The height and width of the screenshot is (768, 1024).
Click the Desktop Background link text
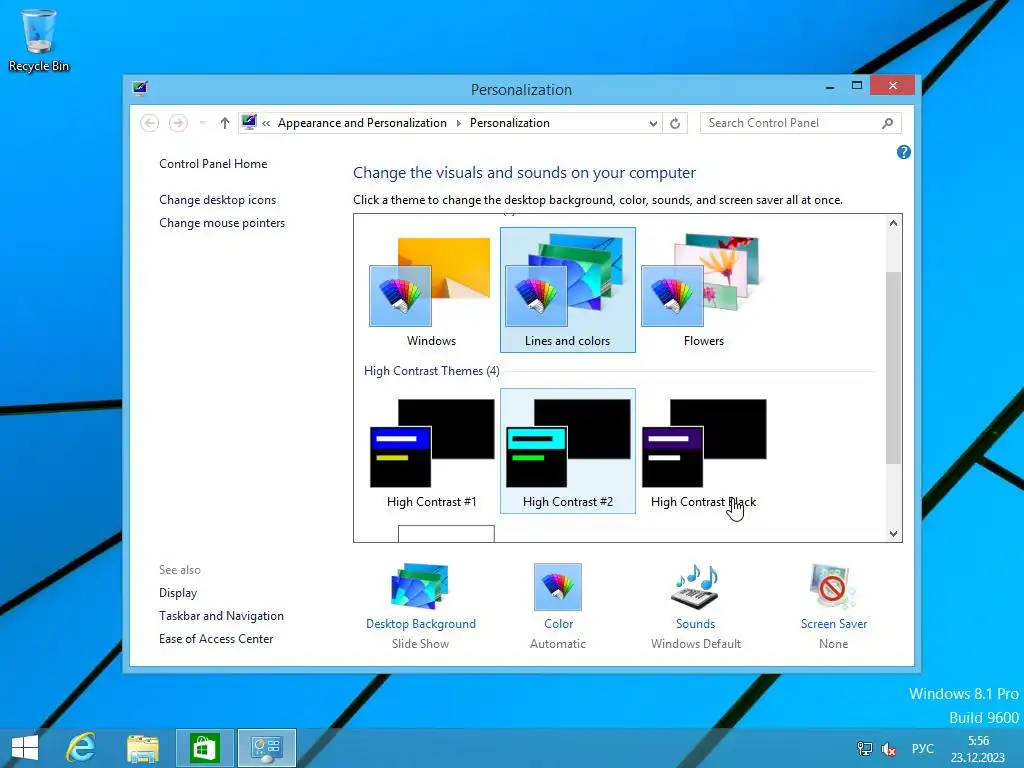421,624
